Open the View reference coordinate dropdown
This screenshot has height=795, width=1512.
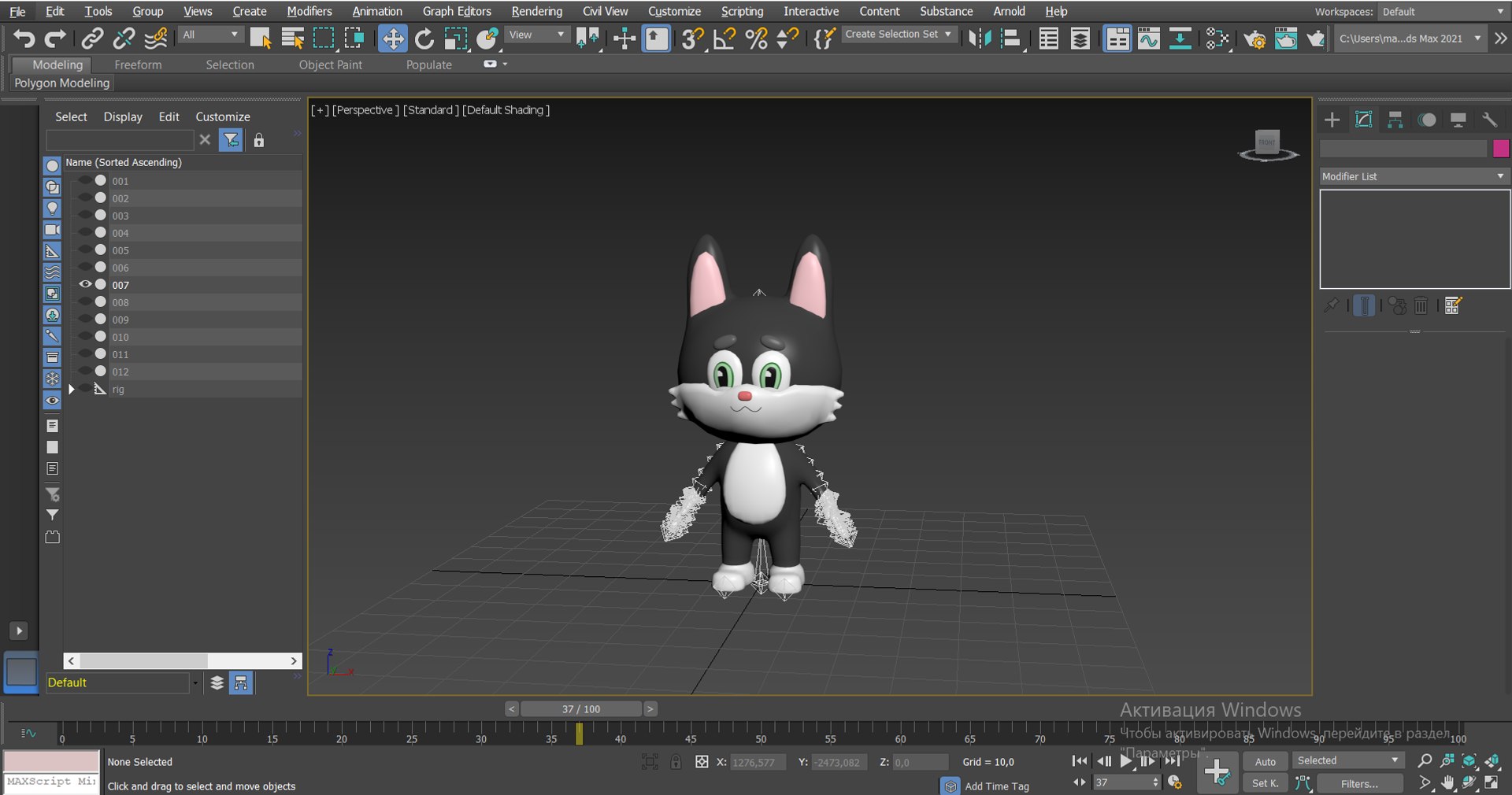536,35
